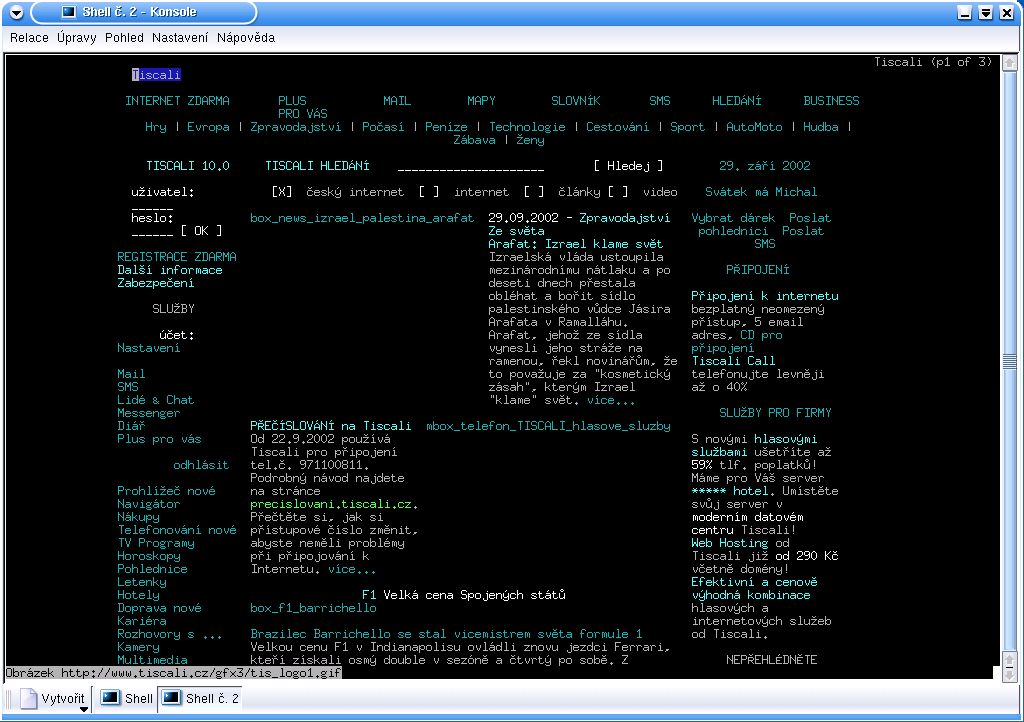Open the Web Hosting link
The width and height of the screenshot is (1024, 722).
[x=729, y=542]
